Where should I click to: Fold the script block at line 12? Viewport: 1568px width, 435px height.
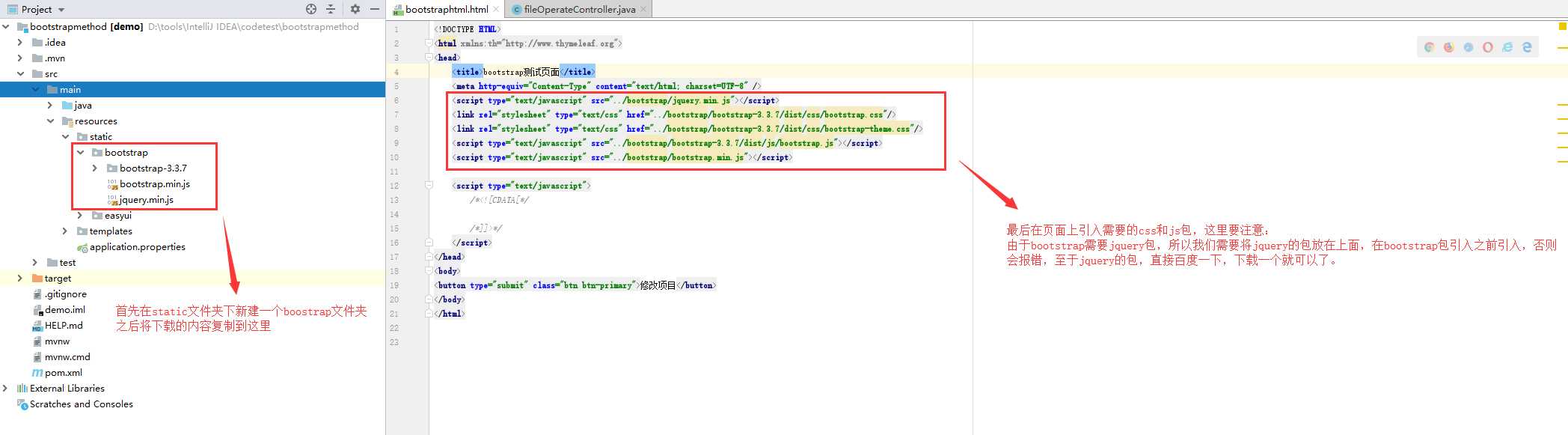[x=429, y=185]
